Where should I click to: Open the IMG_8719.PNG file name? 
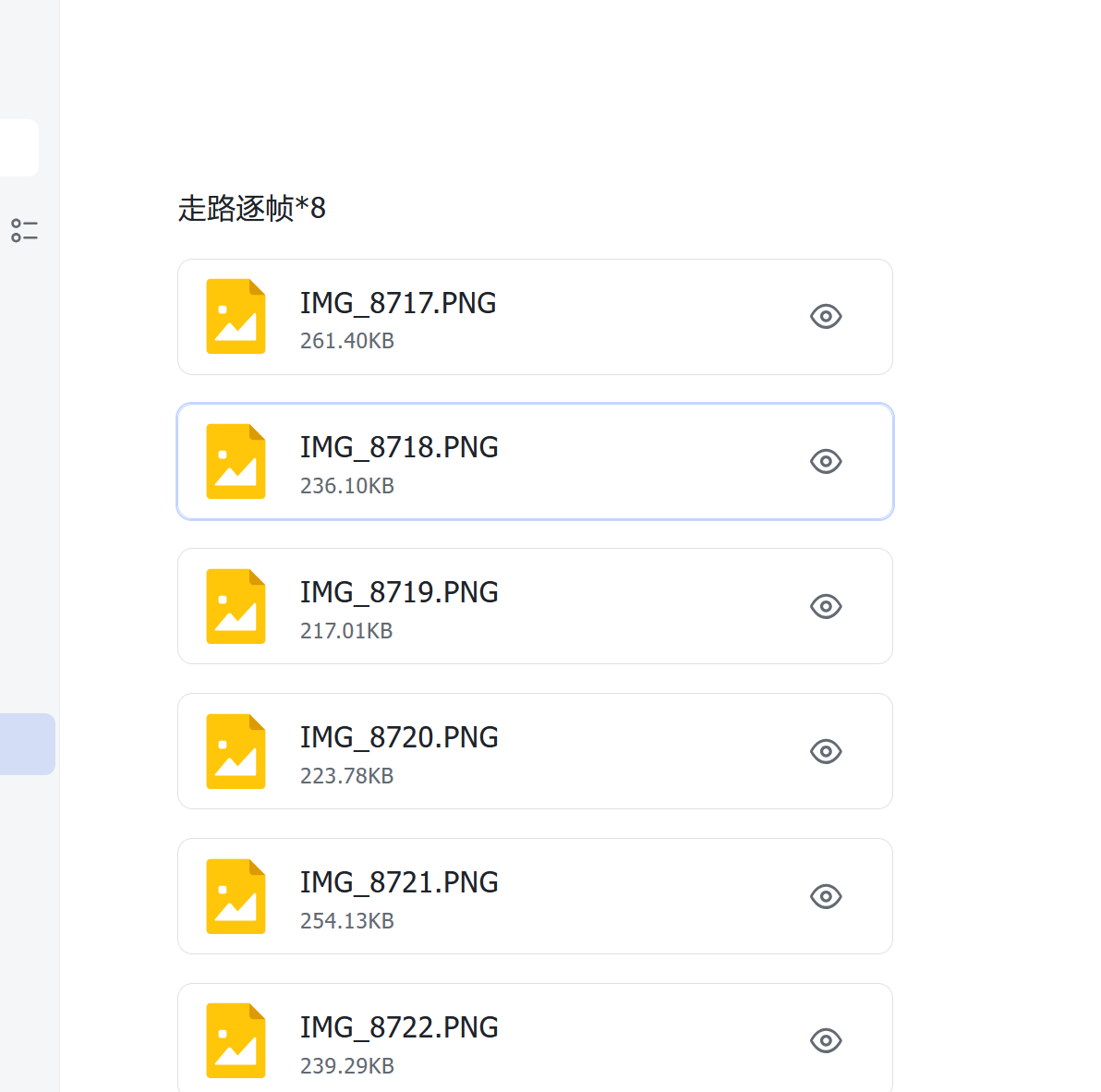point(399,592)
